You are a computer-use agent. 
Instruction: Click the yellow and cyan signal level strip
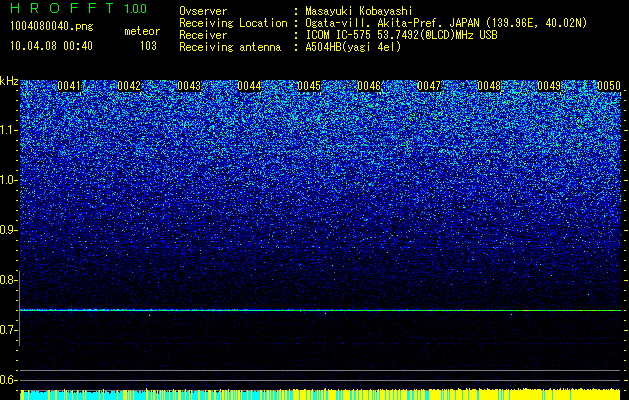[320, 394]
